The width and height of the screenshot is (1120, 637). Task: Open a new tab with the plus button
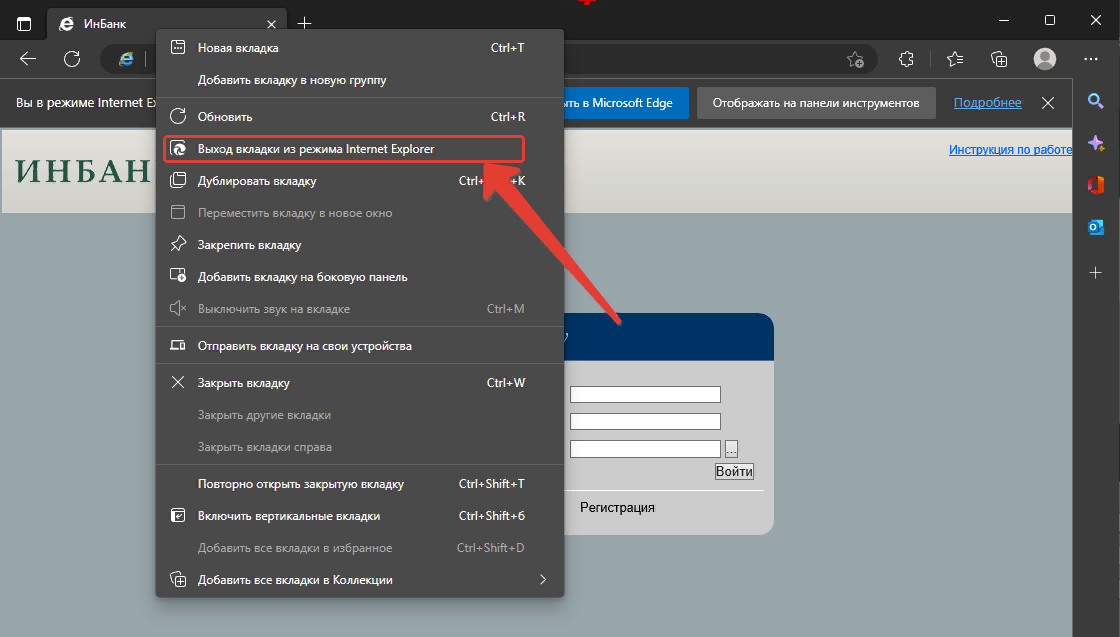pos(304,24)
